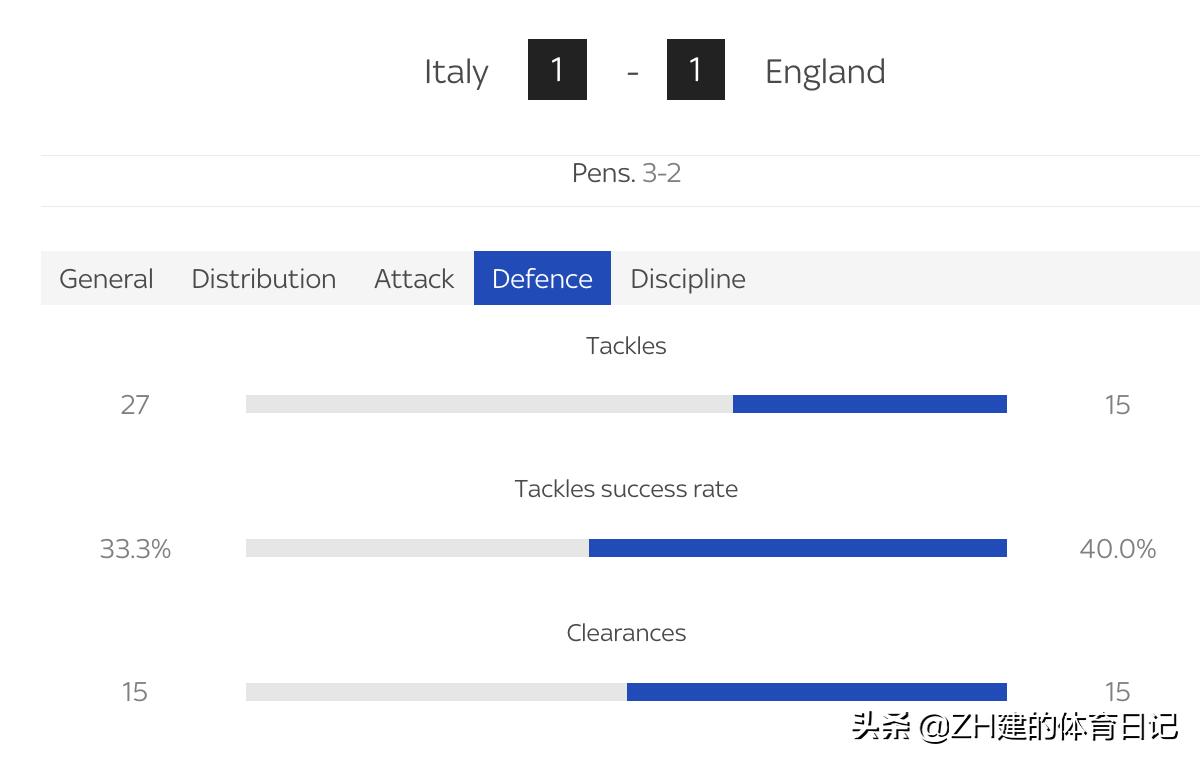The height and width of the screenshot is (764, 1200).
Task: Open the Discipline tab
Action: tap(688, 279)
